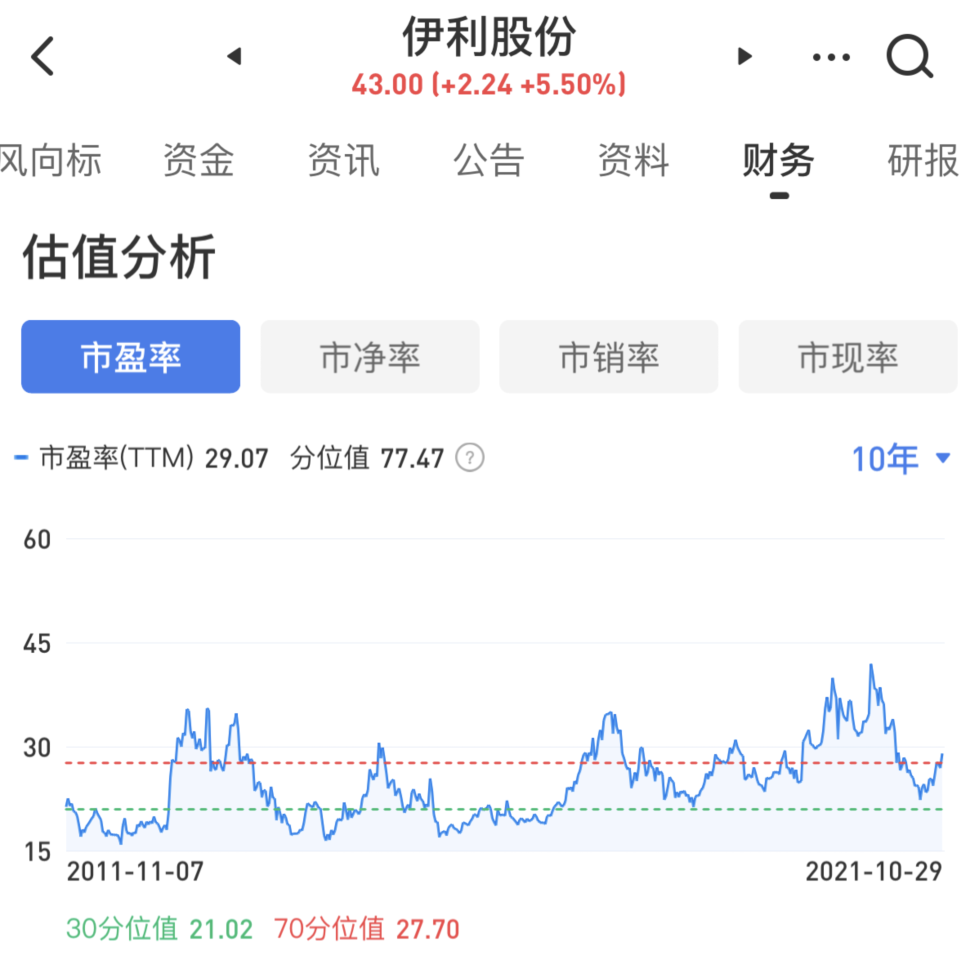Tap the y-axis label 15

37,852
